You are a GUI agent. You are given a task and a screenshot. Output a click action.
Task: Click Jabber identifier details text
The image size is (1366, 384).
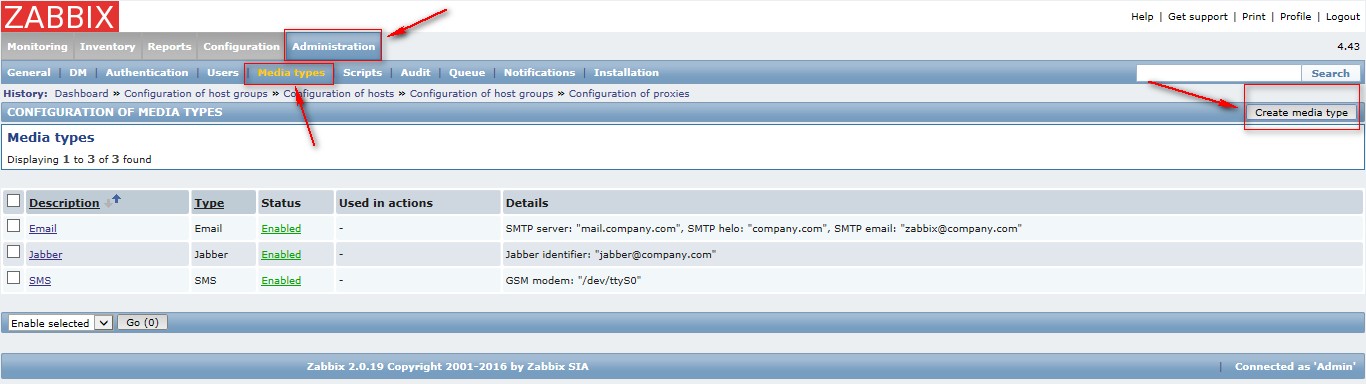pyautogui.click(x=611, y=255)
